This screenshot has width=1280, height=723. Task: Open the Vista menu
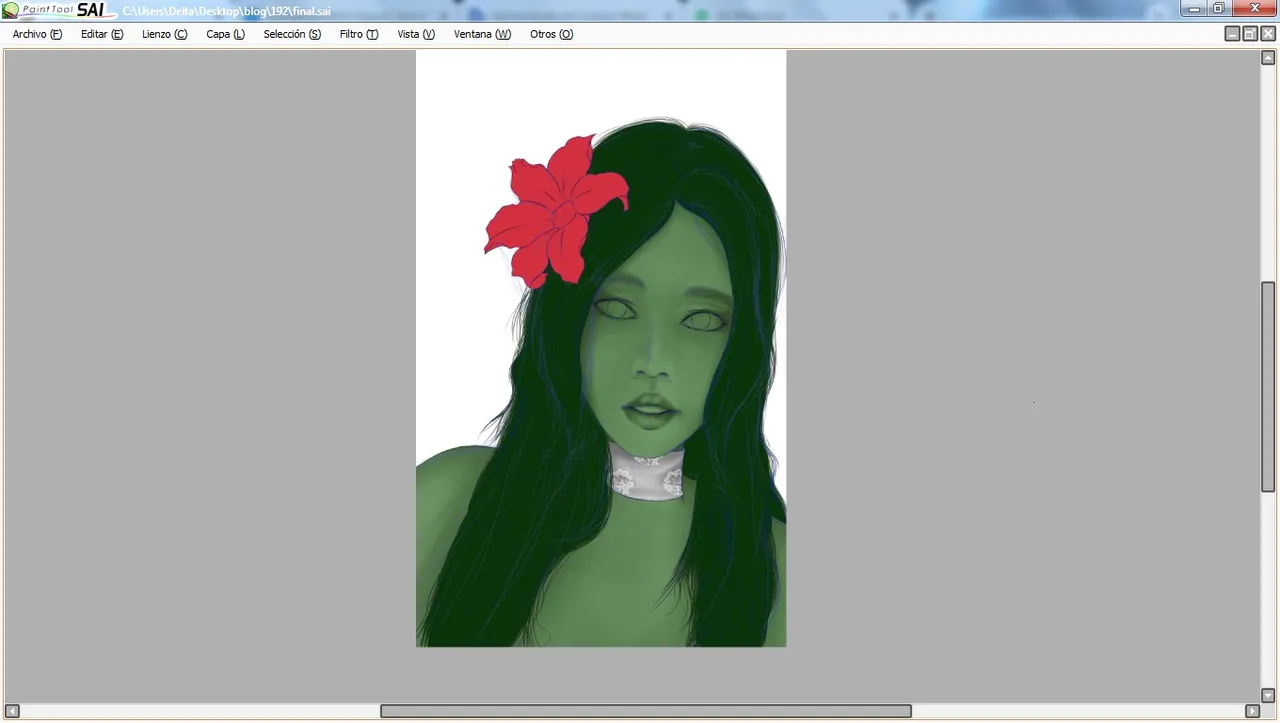click(x=416, y=34)
